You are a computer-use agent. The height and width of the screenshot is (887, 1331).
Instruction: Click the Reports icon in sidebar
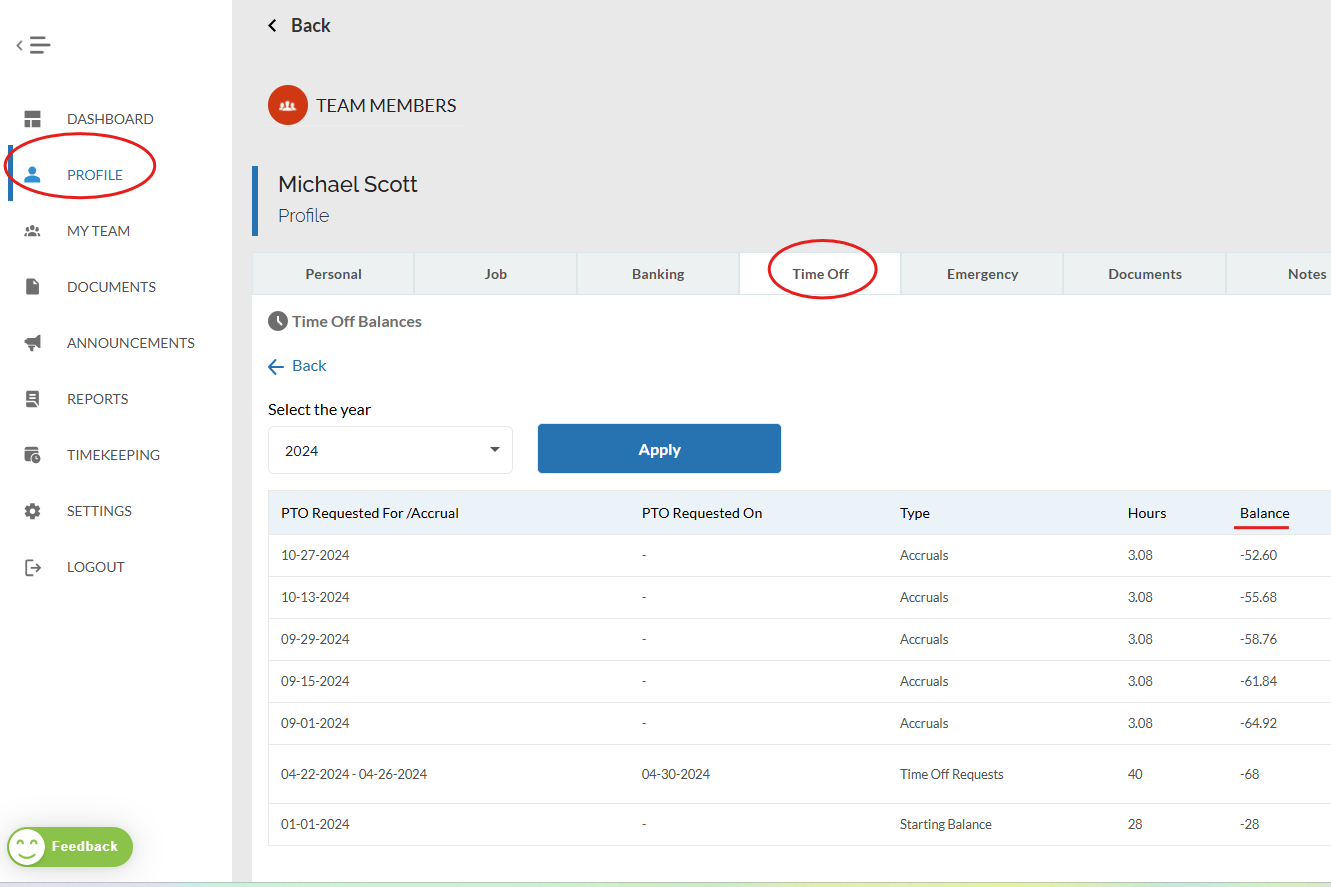tap(33, 399)
